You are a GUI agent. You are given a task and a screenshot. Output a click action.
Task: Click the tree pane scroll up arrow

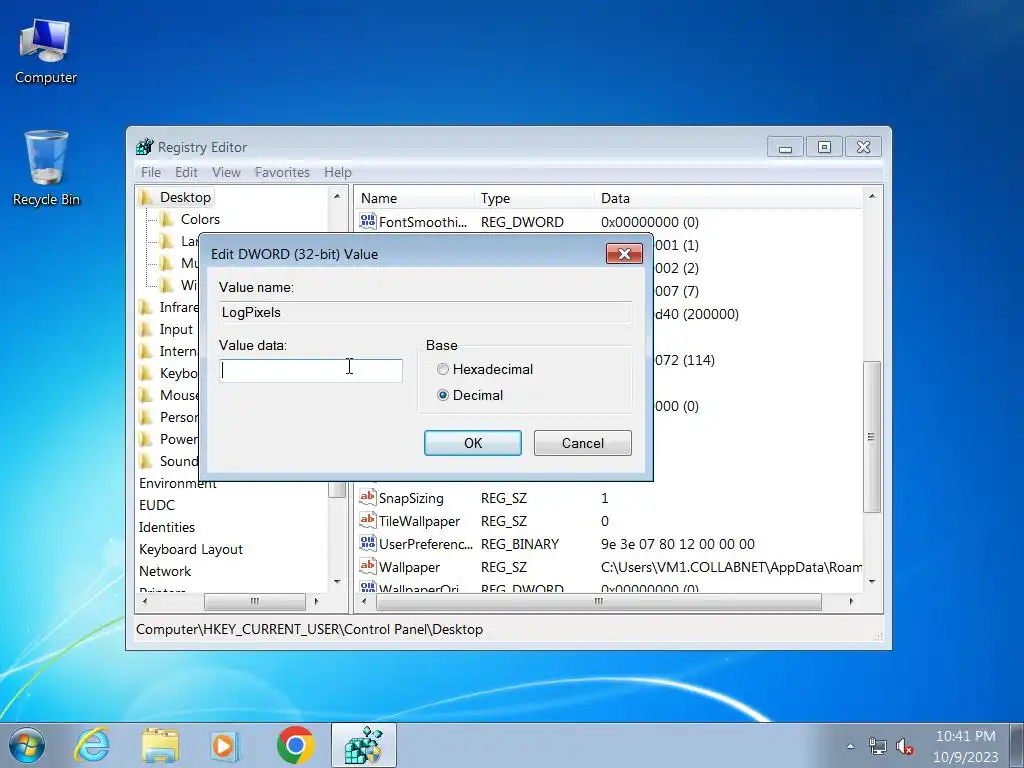click(337, 196)
